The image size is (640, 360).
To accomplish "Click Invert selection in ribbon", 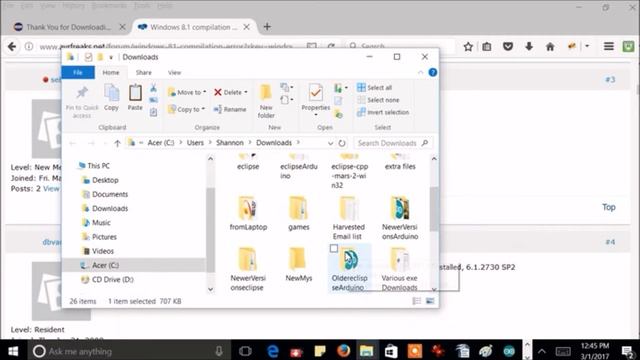I will click(x=383, y=112).
